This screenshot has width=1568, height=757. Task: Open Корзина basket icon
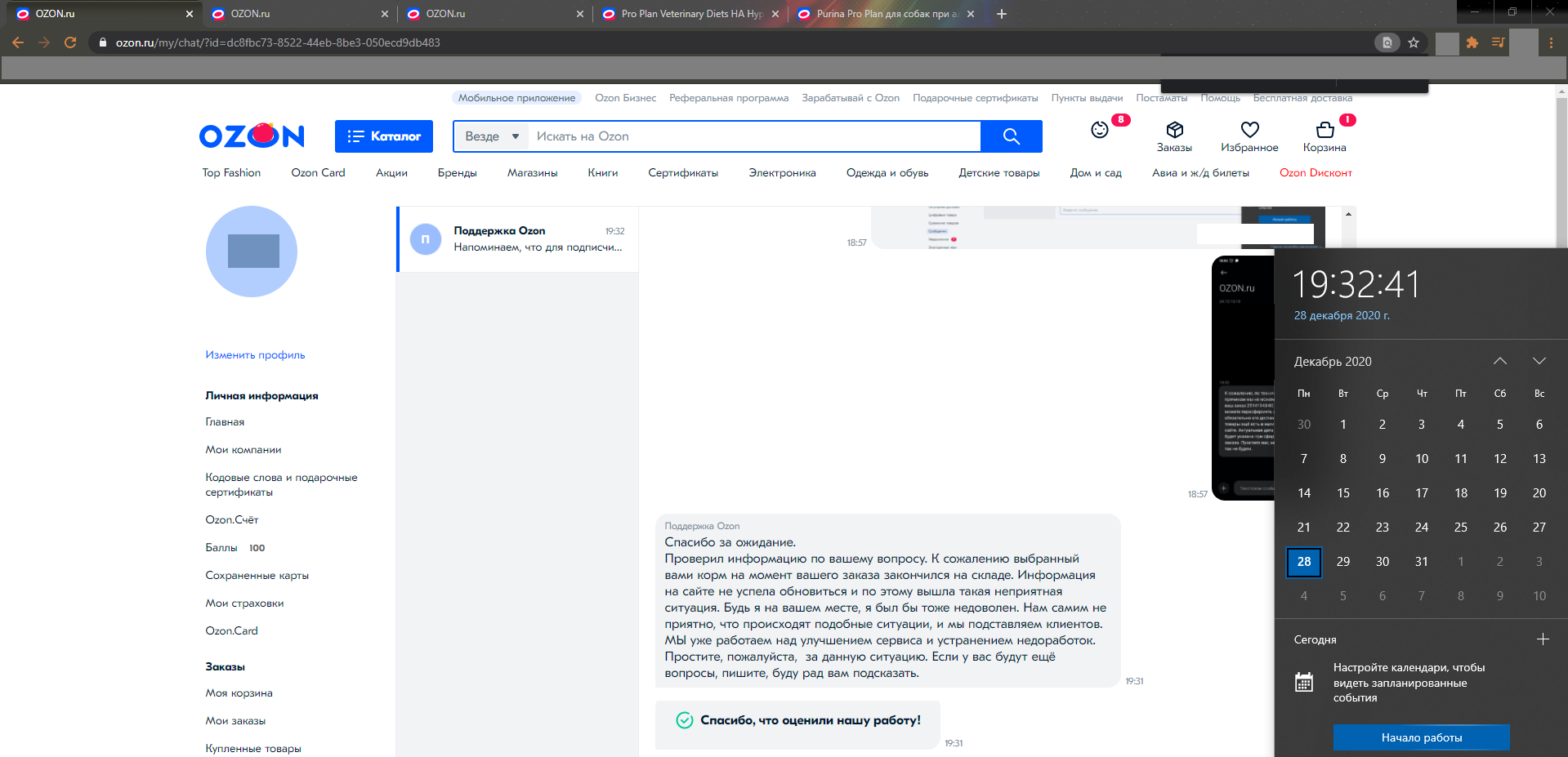(x=1325, y=136)
